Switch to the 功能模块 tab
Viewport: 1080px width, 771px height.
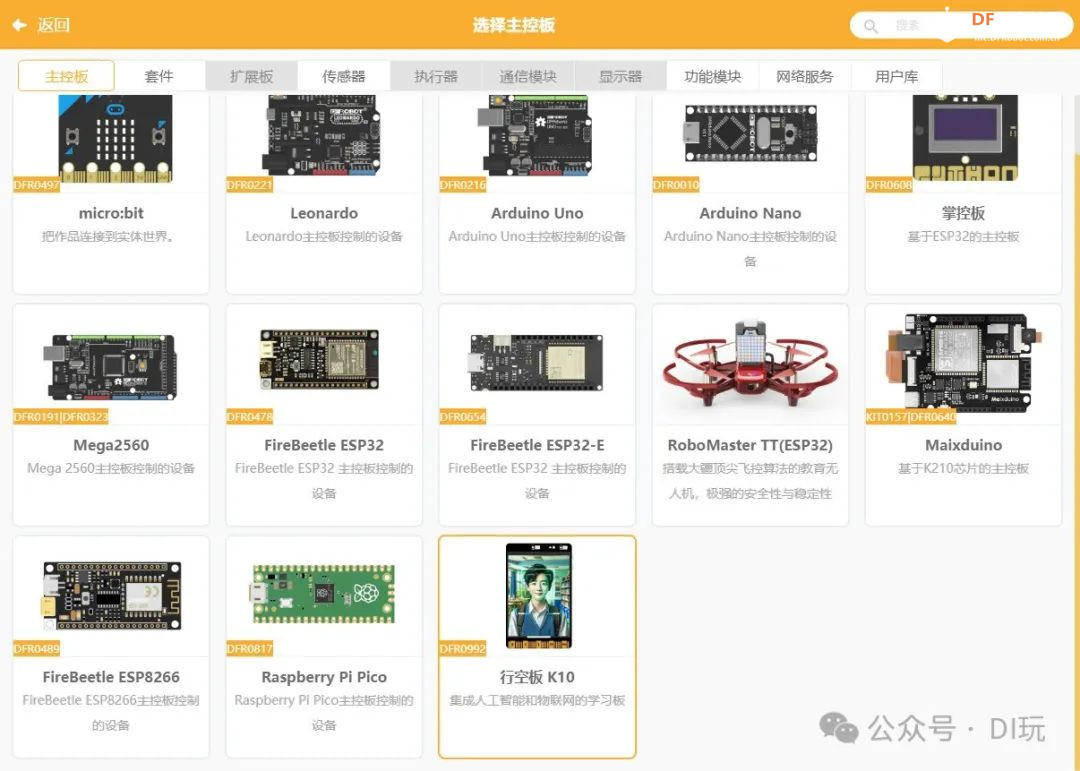click(x=713, y=76)
